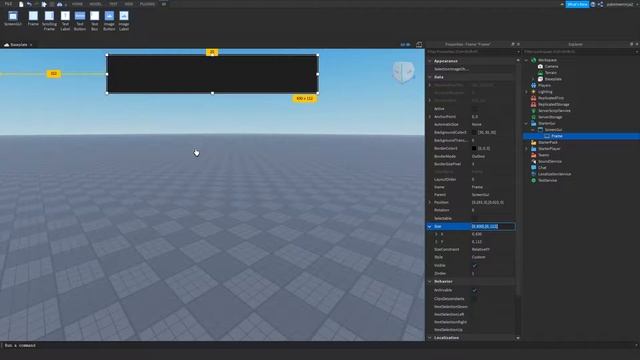Insert an Image Label element
Image resolution: width=640 pixels, height=360 pixels.
(124, 20)
